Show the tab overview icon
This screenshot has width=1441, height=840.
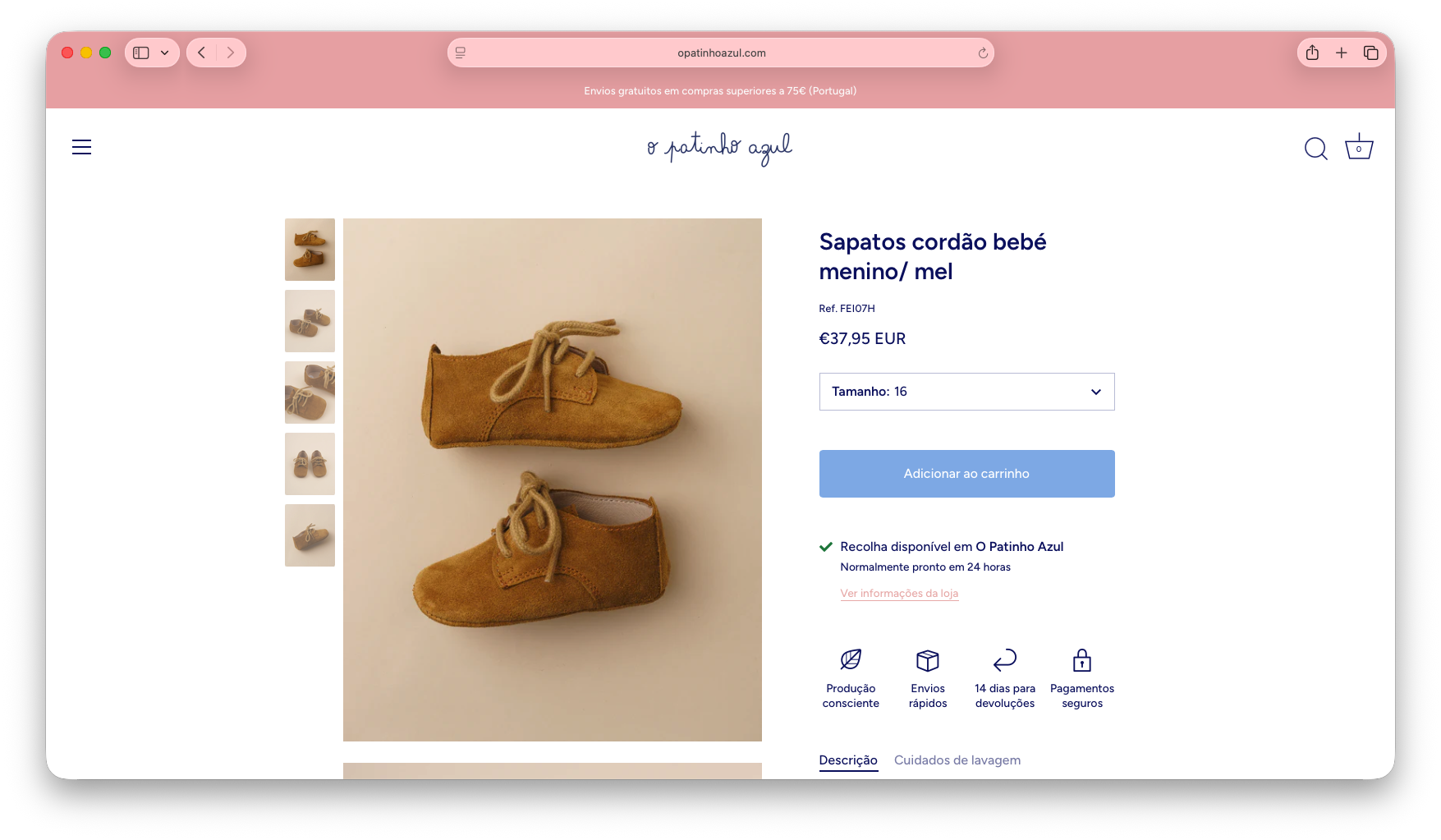(1370, 53)
